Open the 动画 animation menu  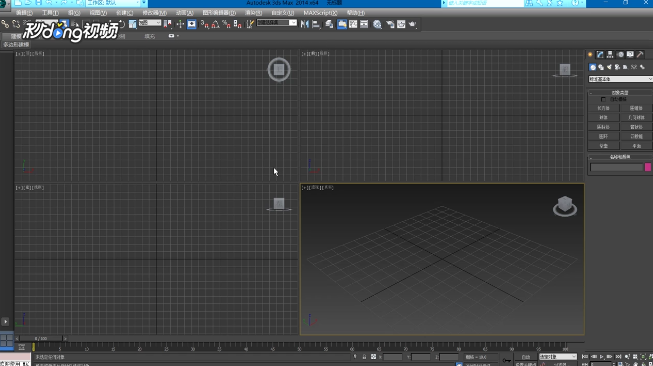click(x=184, y=13)
